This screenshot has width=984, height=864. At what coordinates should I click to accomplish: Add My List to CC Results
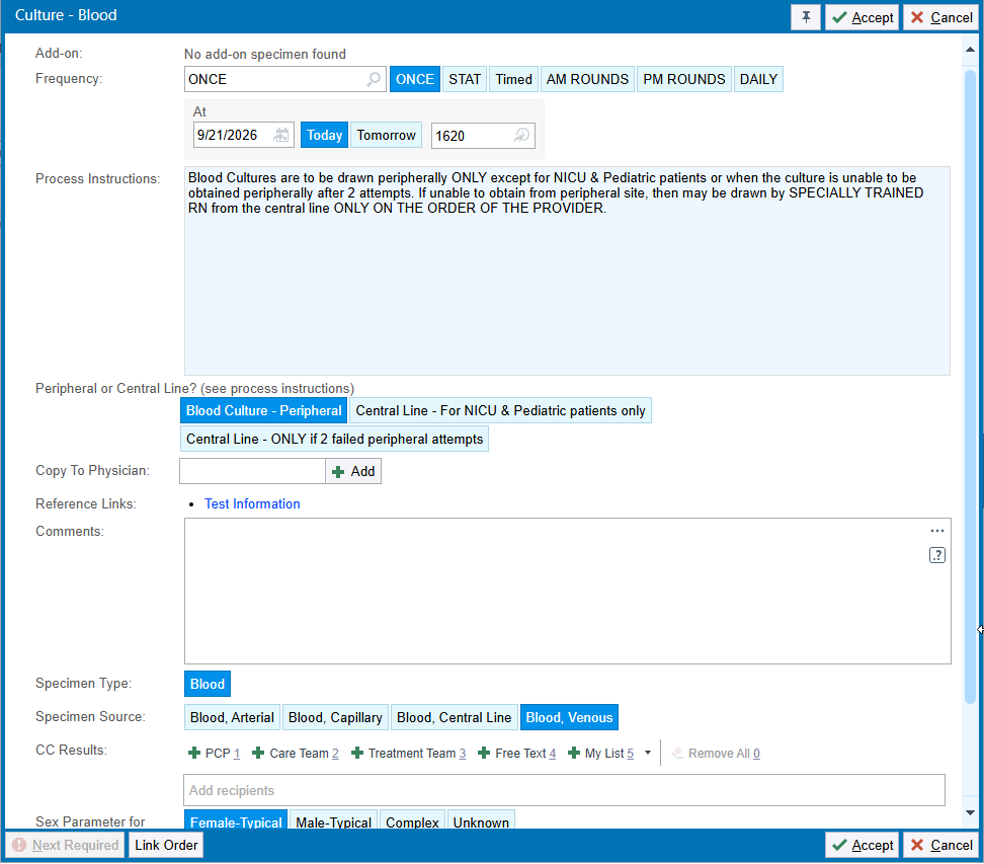pos(601,754)
